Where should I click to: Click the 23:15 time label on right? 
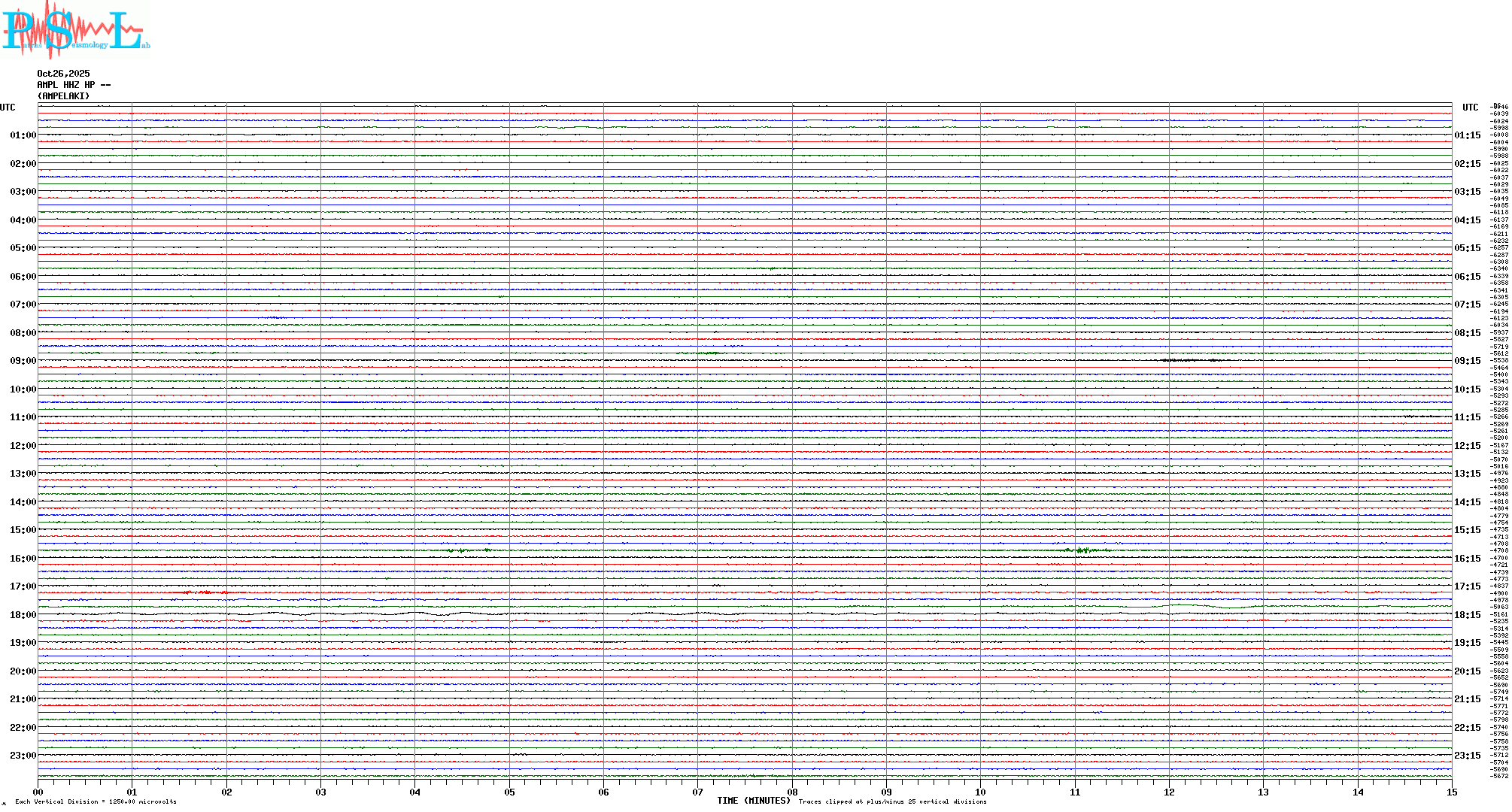1467,756
